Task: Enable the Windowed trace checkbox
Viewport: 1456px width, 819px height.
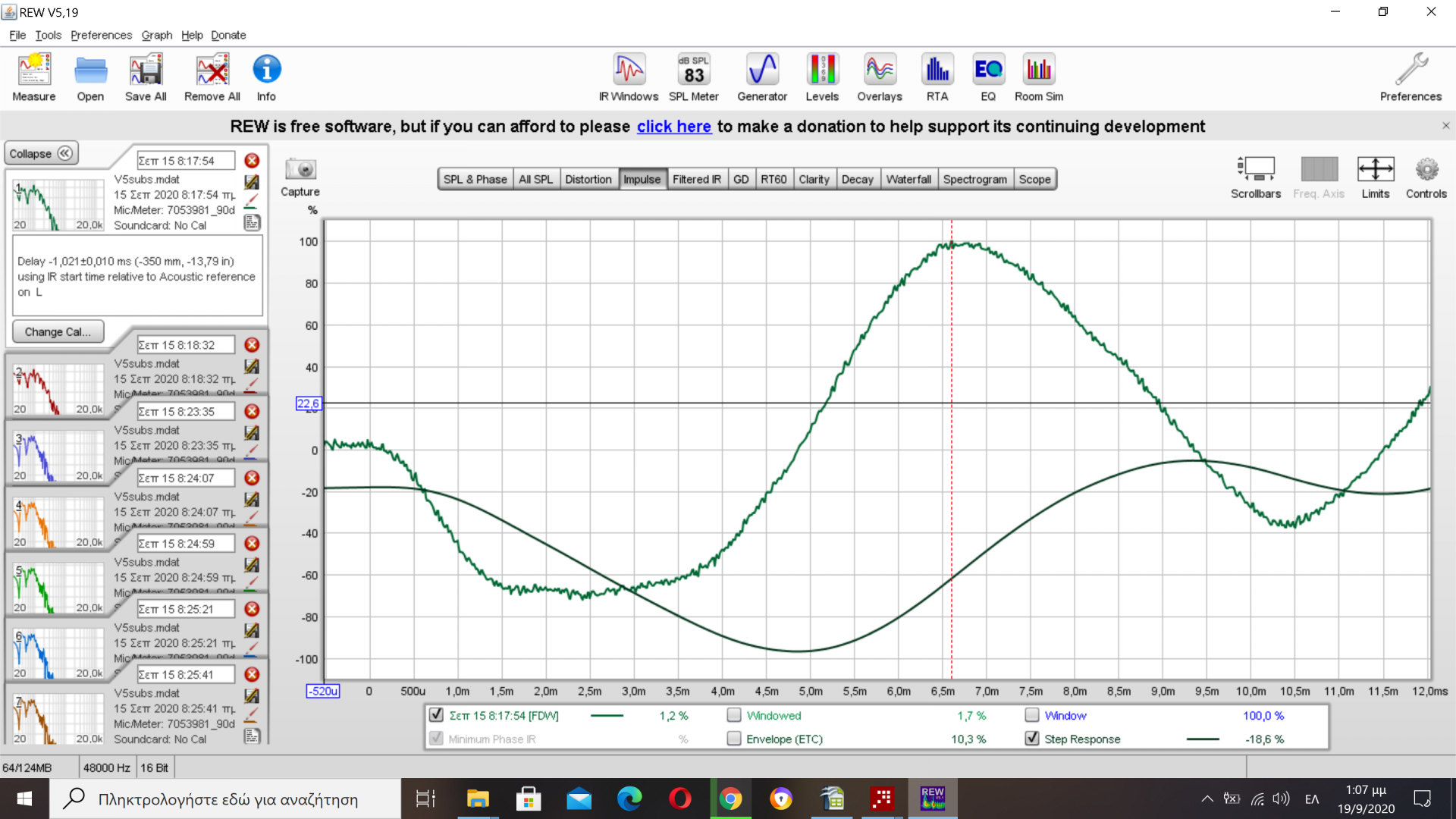Action: point(734,715)
